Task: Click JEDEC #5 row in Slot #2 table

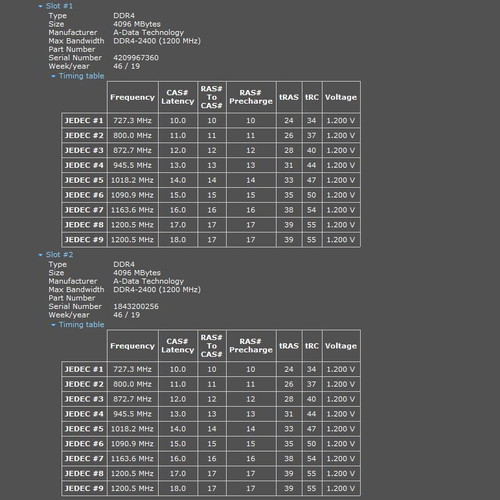Action: pos(211,429)
